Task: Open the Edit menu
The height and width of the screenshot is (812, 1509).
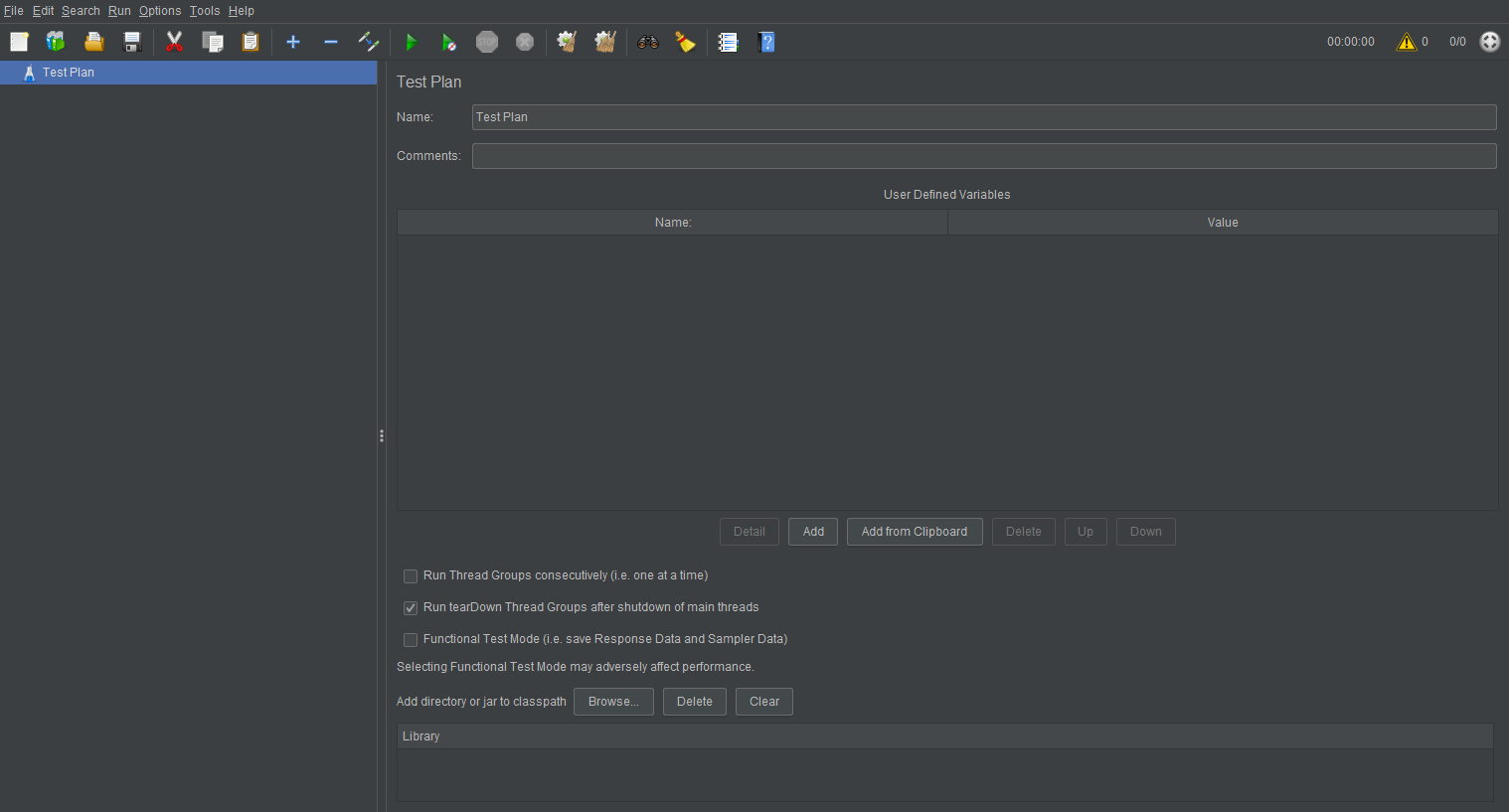Action: (x=43, y=11)
